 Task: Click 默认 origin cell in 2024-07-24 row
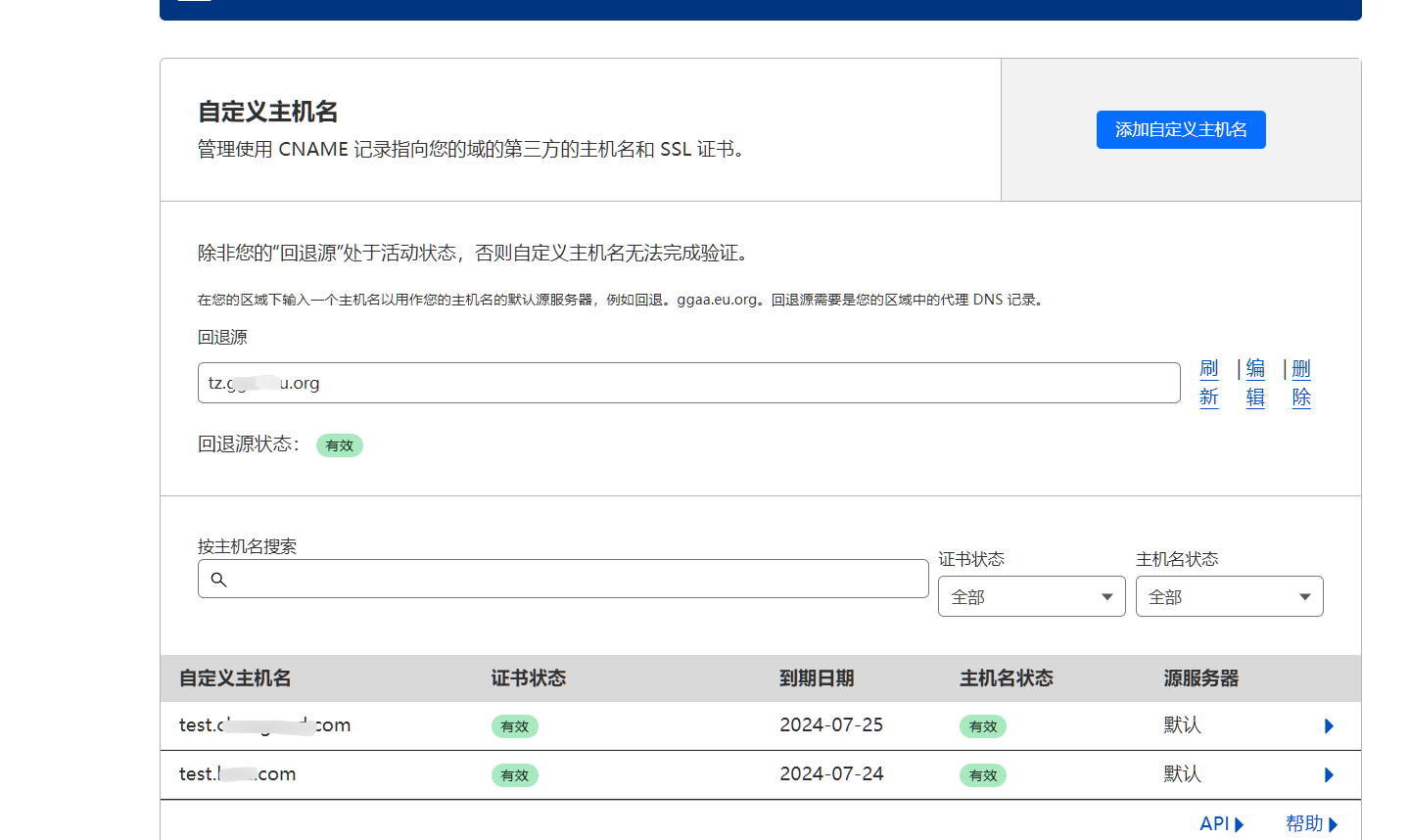pyautogui.click(x=1182, y=774)
